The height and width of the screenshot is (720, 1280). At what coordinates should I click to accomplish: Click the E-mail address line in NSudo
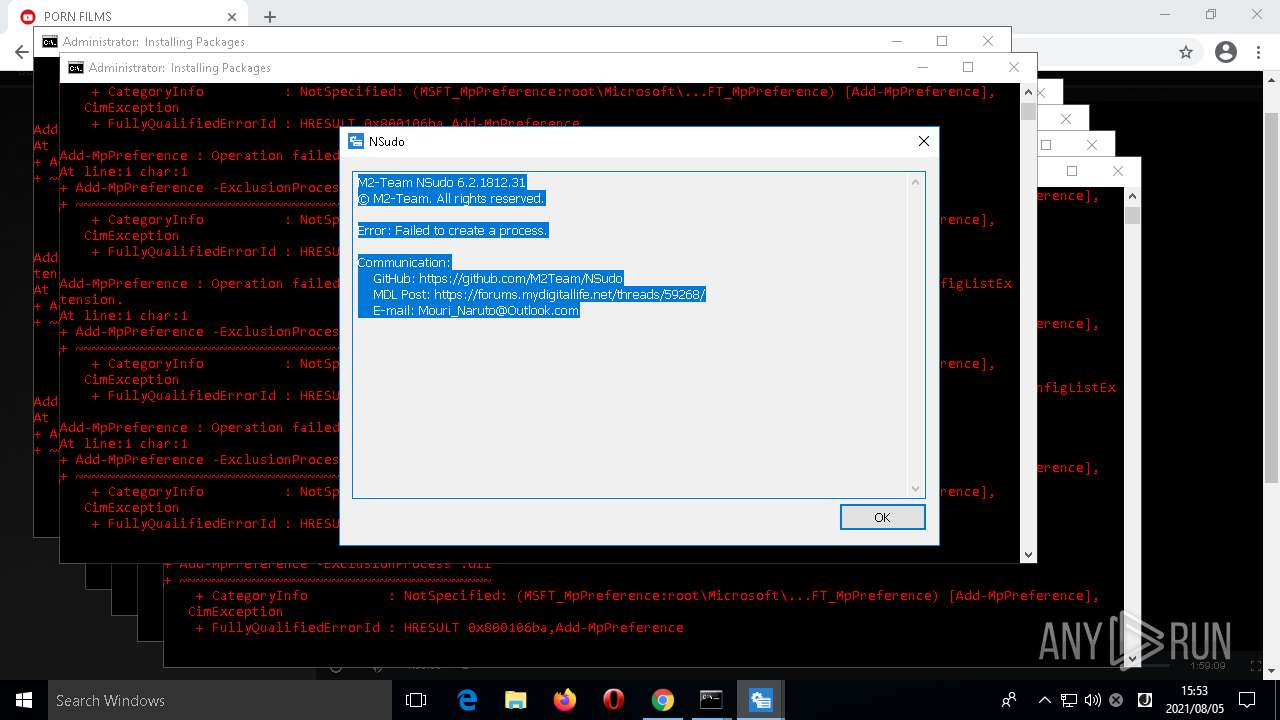[x=476, y=310]
